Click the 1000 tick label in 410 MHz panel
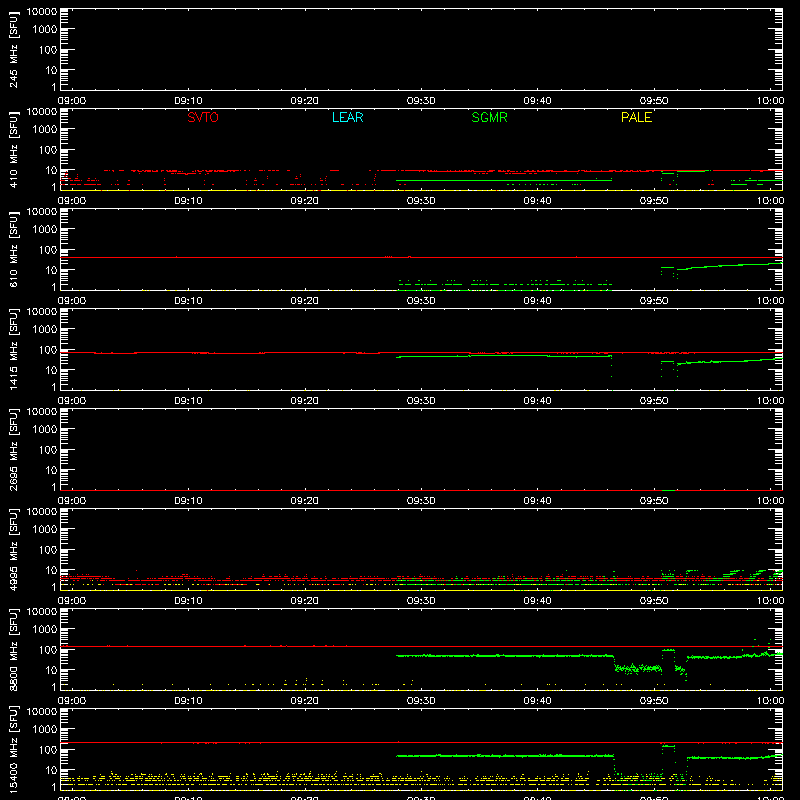The width and height of the screenshot is (800, 800). 45,130
